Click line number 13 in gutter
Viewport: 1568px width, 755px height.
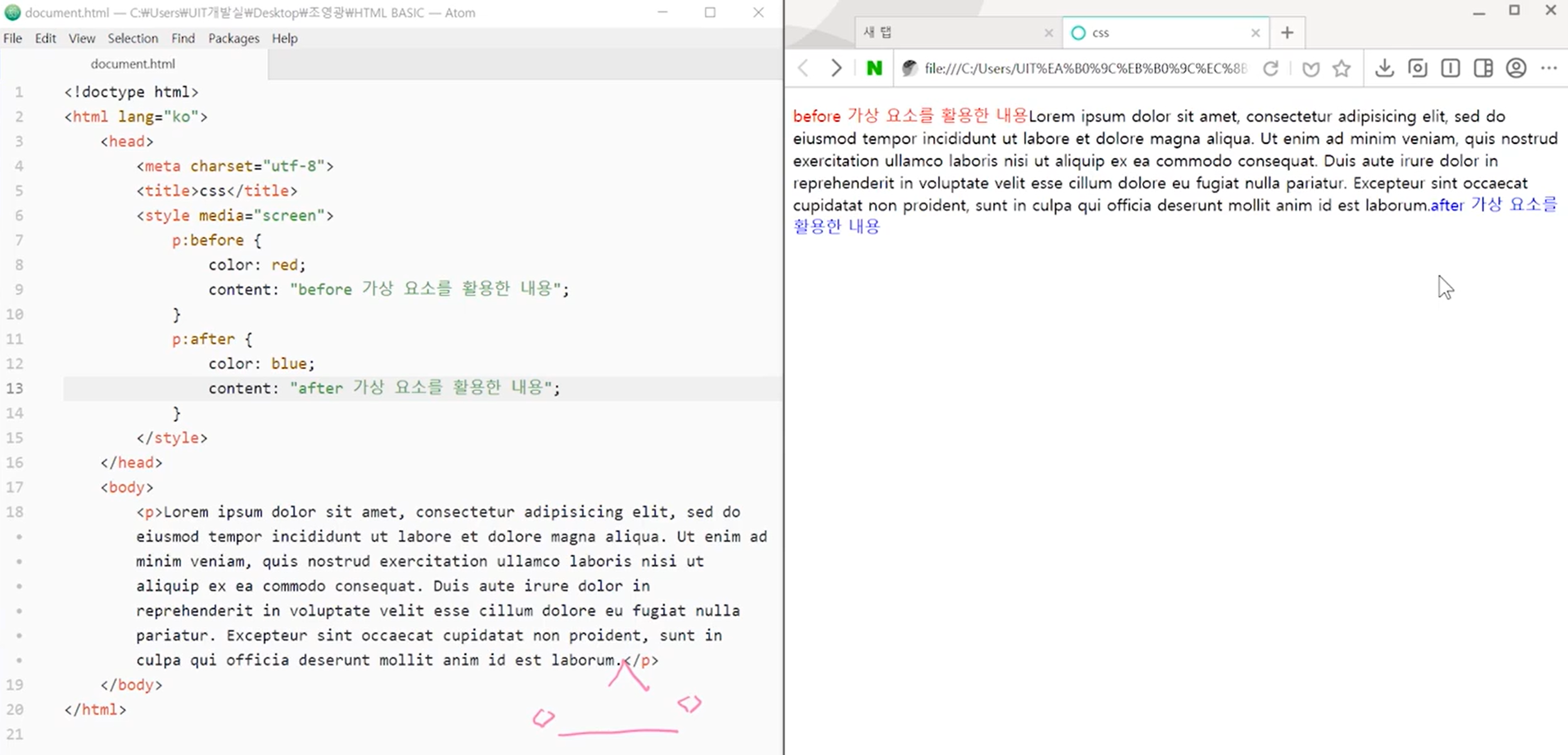(15, 389)
